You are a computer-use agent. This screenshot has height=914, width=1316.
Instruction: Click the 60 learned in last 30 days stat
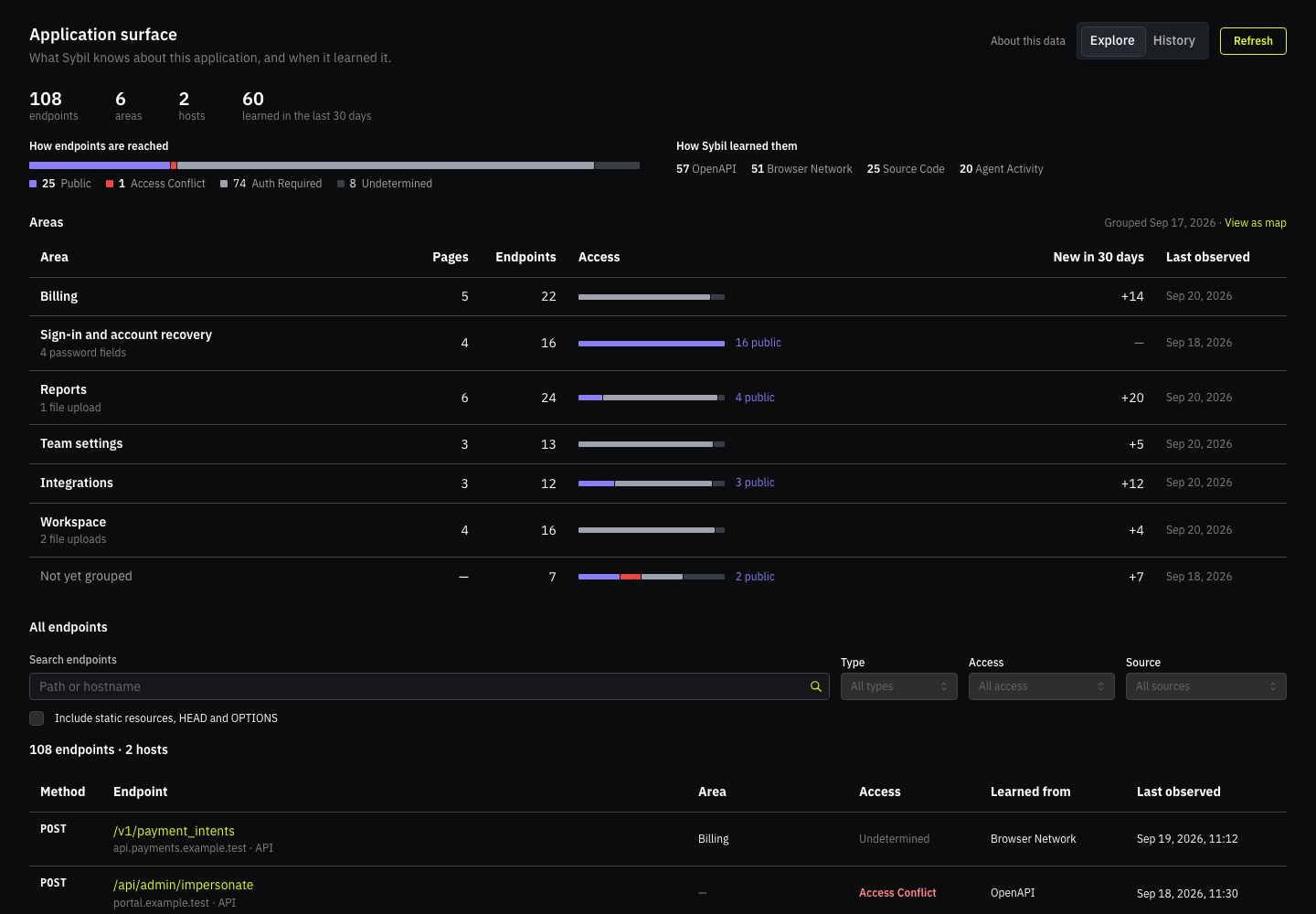tap(306, 106)
